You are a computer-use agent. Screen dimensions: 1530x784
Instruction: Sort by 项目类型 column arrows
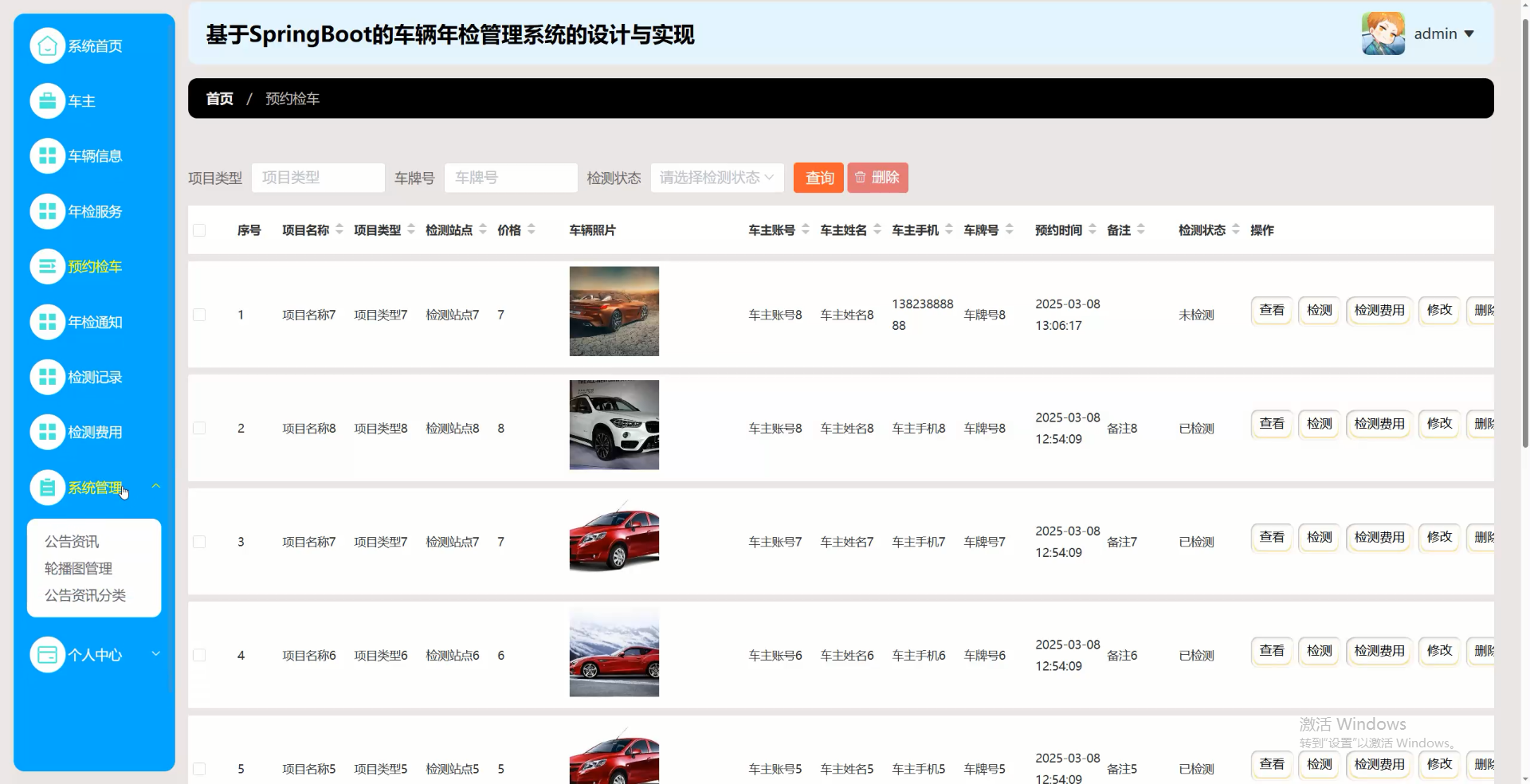pyautogui.click(x=411, y=229)
